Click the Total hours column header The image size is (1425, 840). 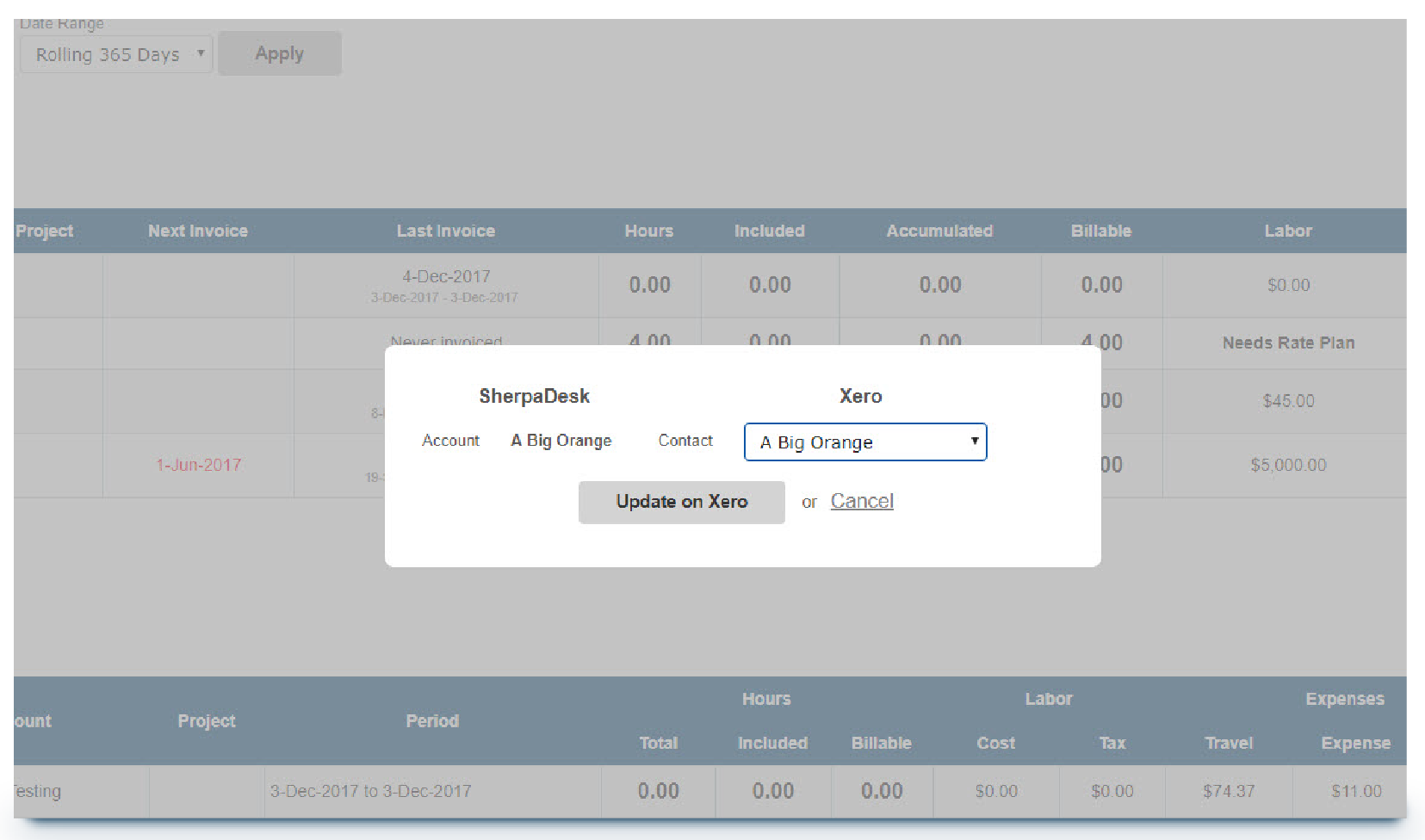[x=659, y=743]
